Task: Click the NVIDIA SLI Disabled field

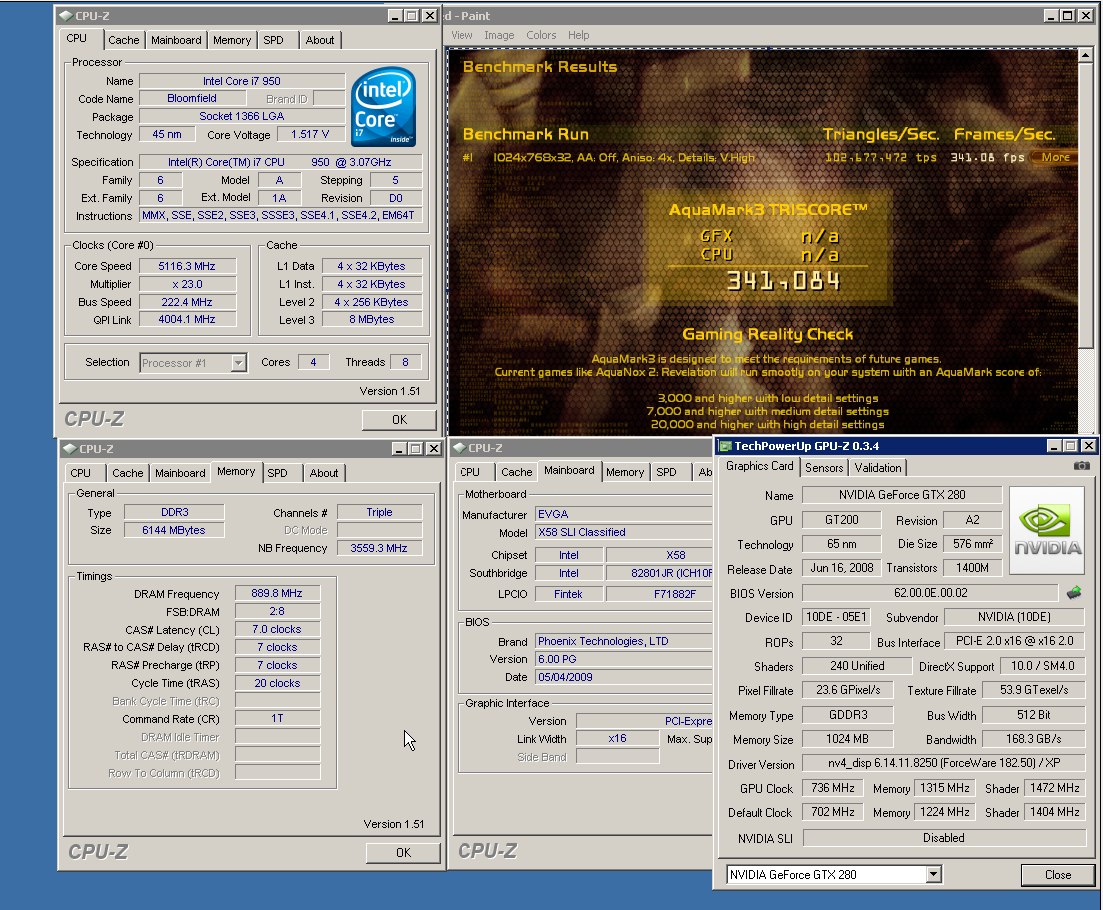Action: click(943, 838)
